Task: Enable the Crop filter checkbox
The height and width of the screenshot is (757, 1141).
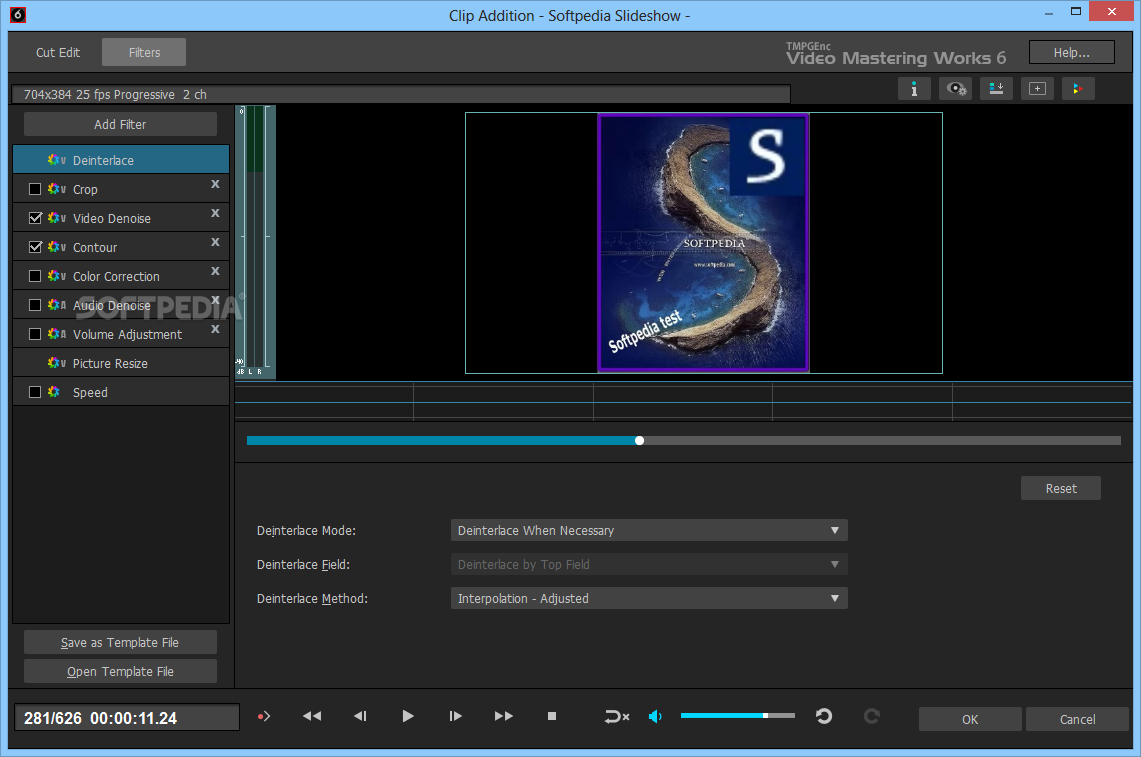Action: (35, 189)
